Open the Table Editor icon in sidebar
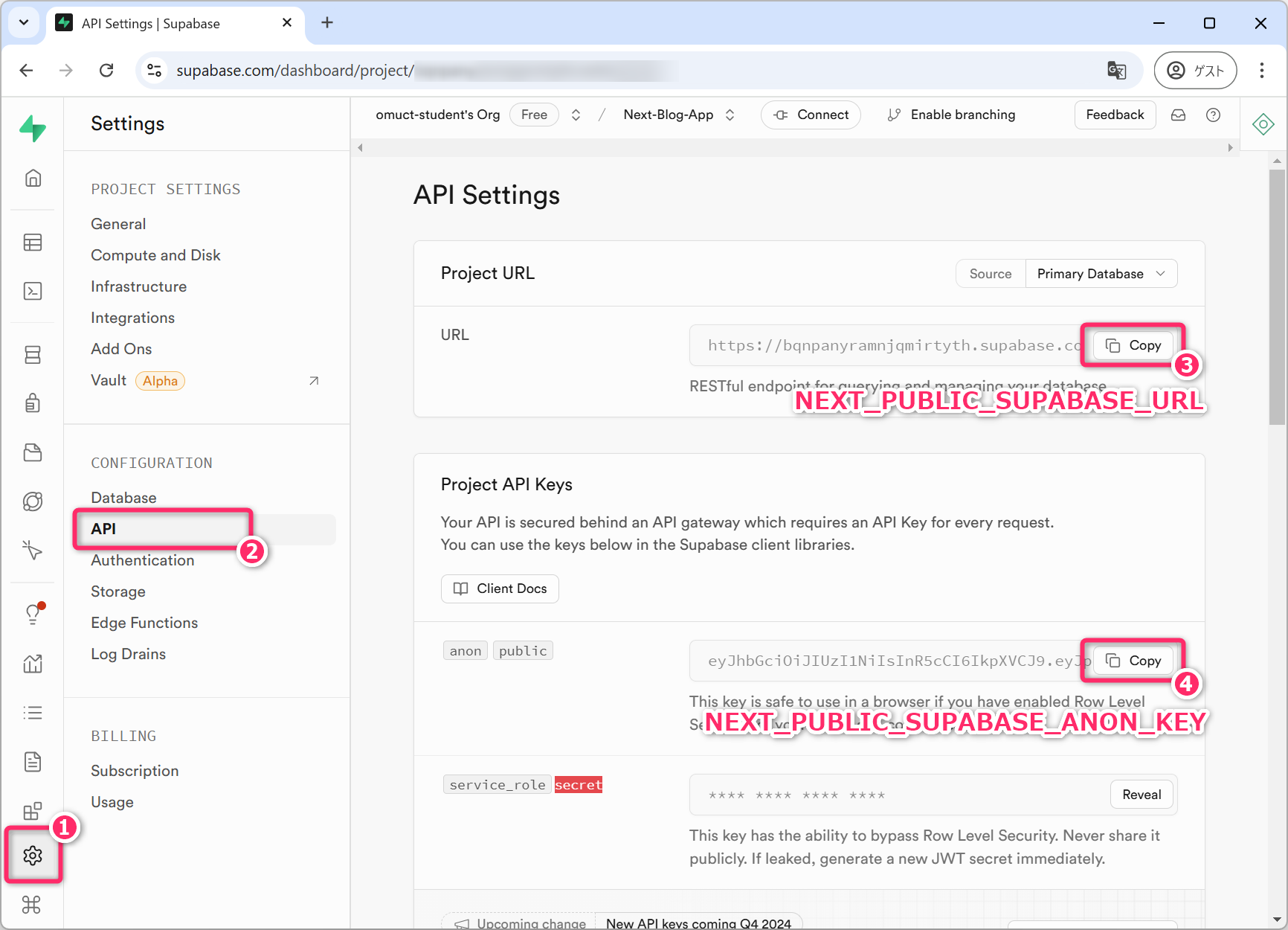This screenshot has width=1288, height=930. (33, 243)
